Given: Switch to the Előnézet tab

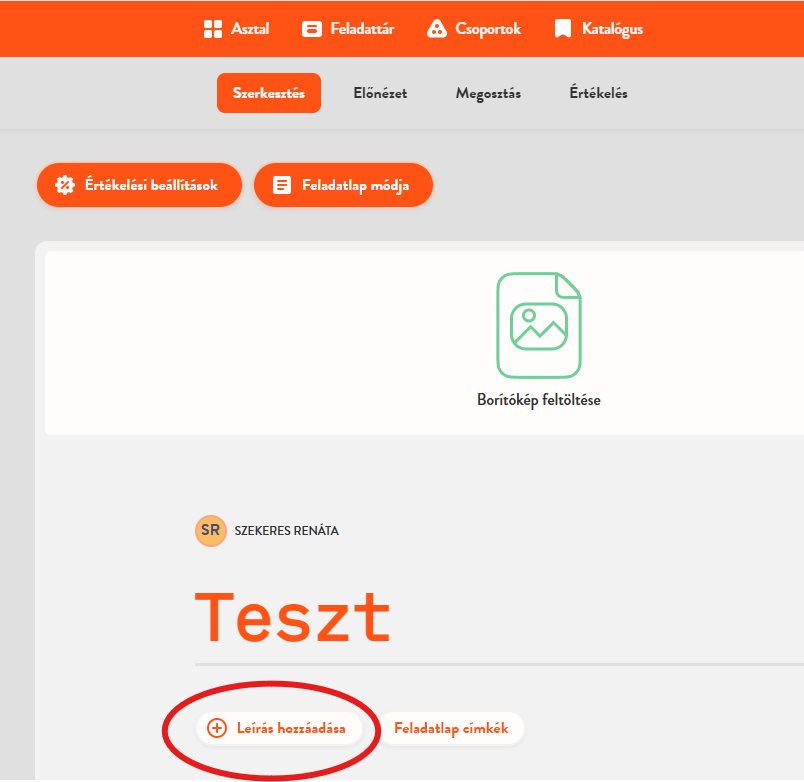Looking at the screenshot, I should click(x=380, y=93).
